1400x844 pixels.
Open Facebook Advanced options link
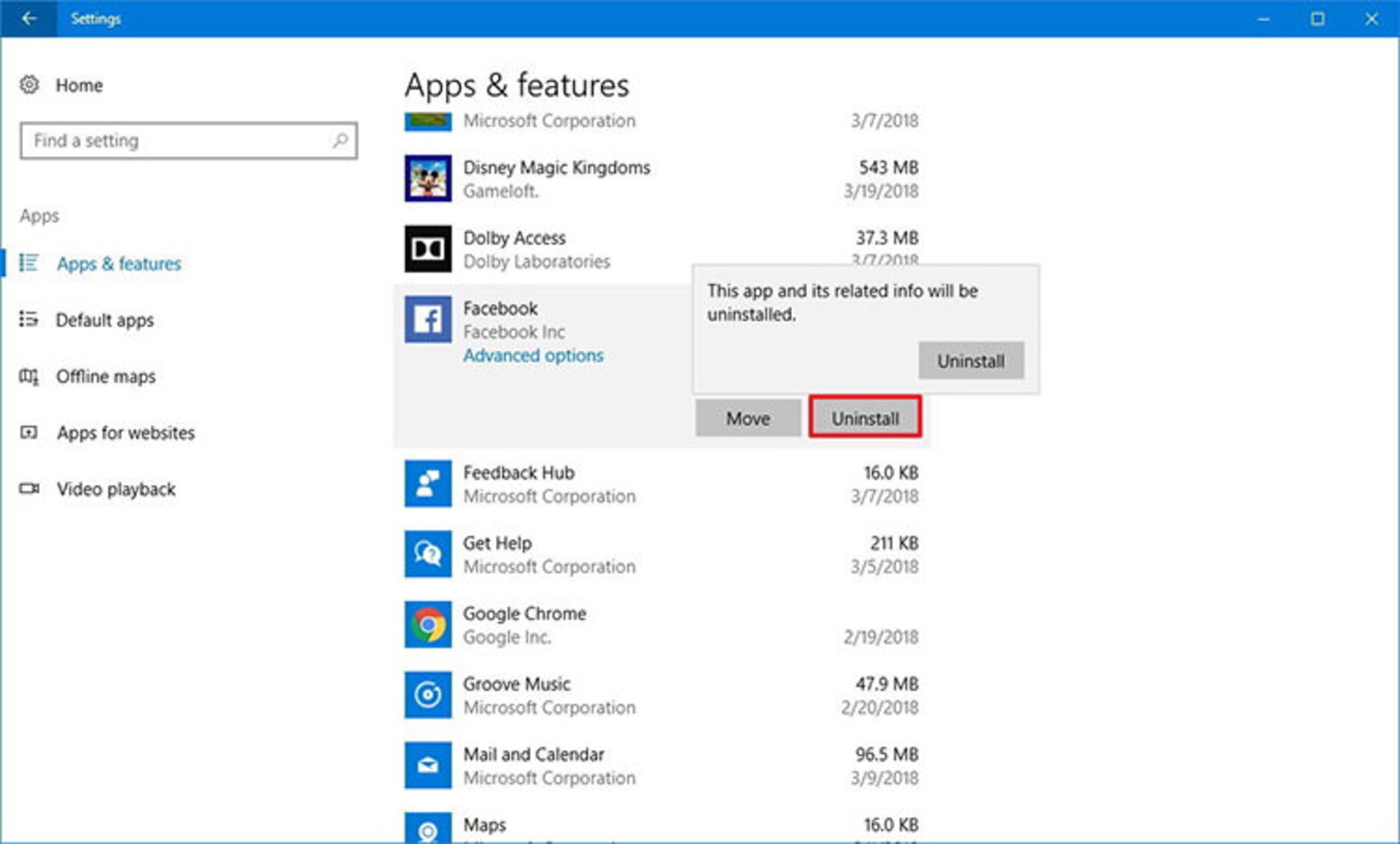533,355
